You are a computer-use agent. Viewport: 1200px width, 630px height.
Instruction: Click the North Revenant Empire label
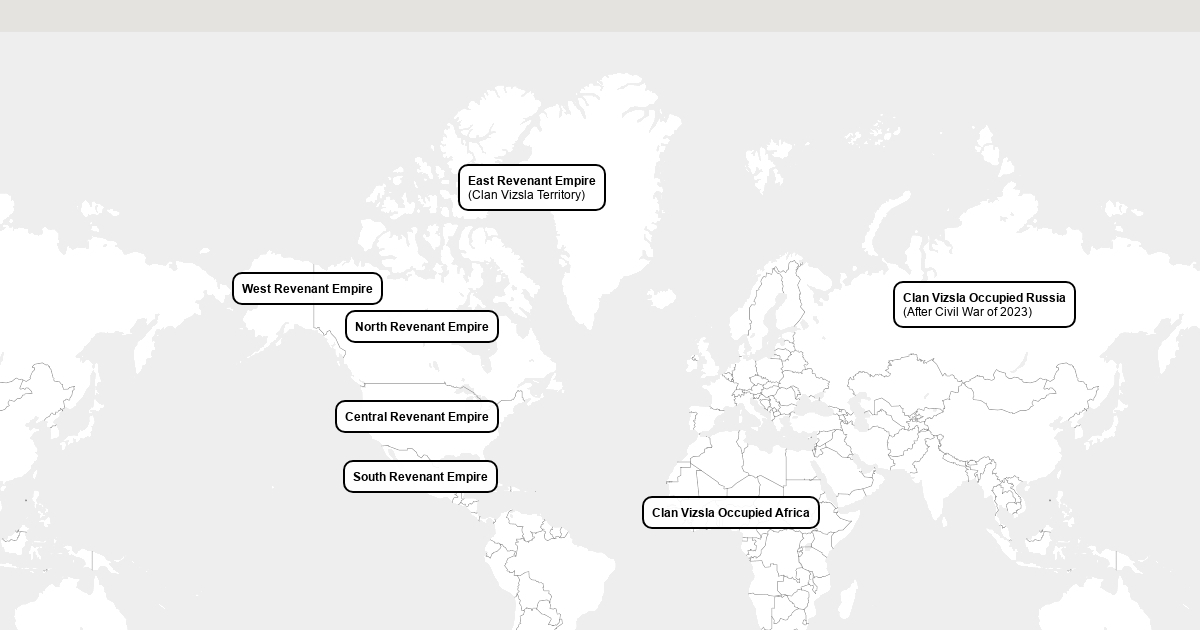pyautogui.click(x=421, y=327)
